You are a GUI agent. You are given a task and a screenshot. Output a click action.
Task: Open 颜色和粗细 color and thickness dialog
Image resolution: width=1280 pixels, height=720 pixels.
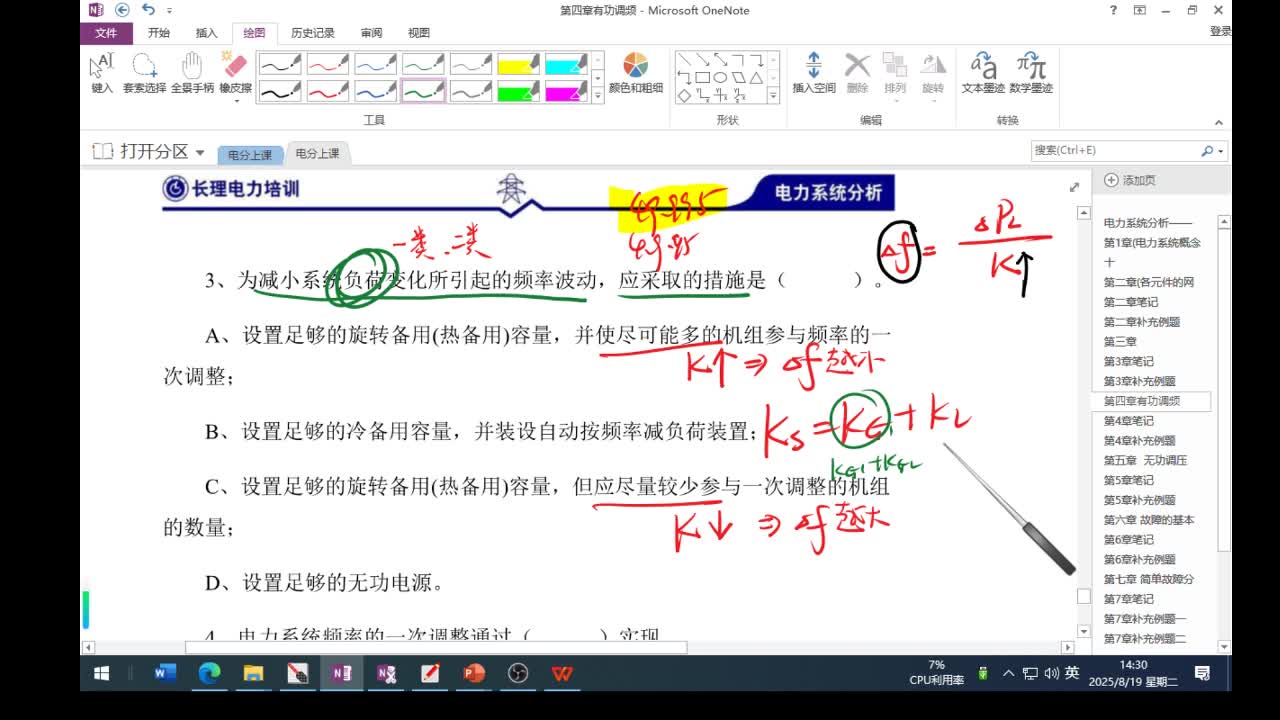pos(636,74)
